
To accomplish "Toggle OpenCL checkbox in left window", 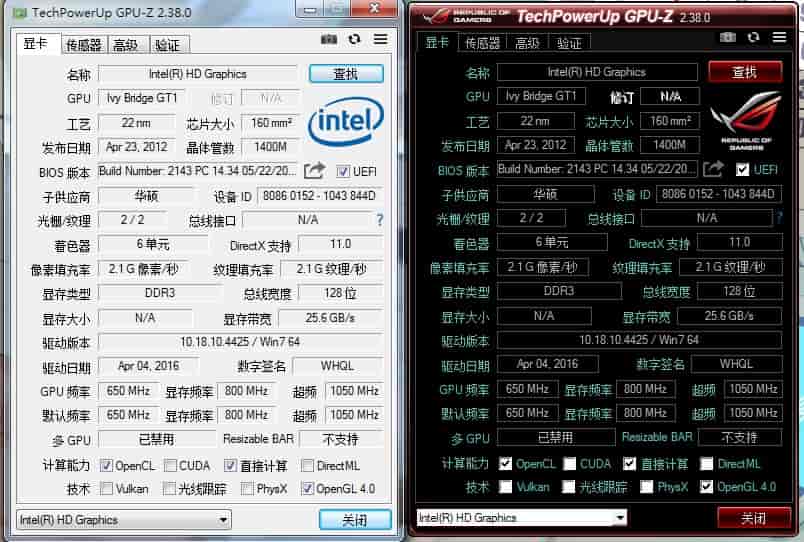I will pos(106,466).
